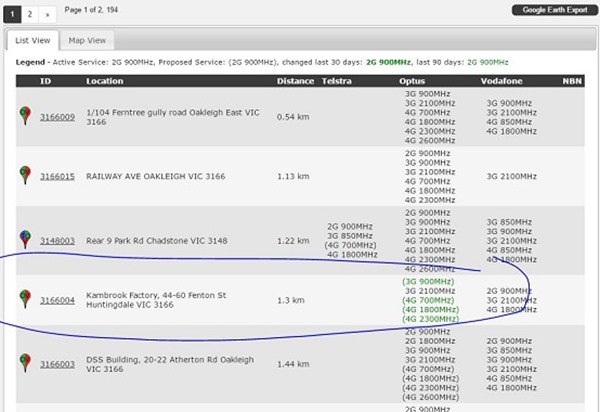Viewport: 600px width, 412px height.
Task: Select Rear 9 Park Rd Chadstone location
Action: [x=157, y=241]
